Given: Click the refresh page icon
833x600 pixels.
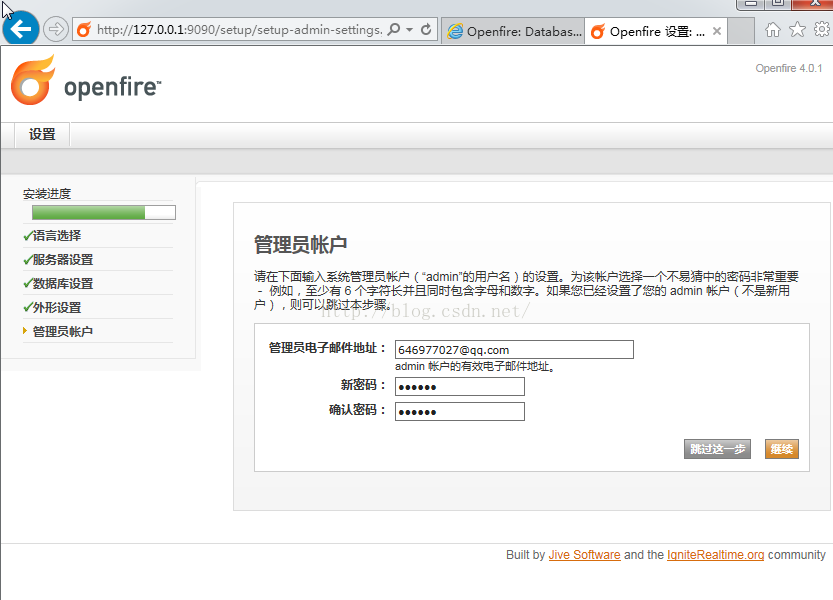Looking at the screenshot, I should coord(426,30).
